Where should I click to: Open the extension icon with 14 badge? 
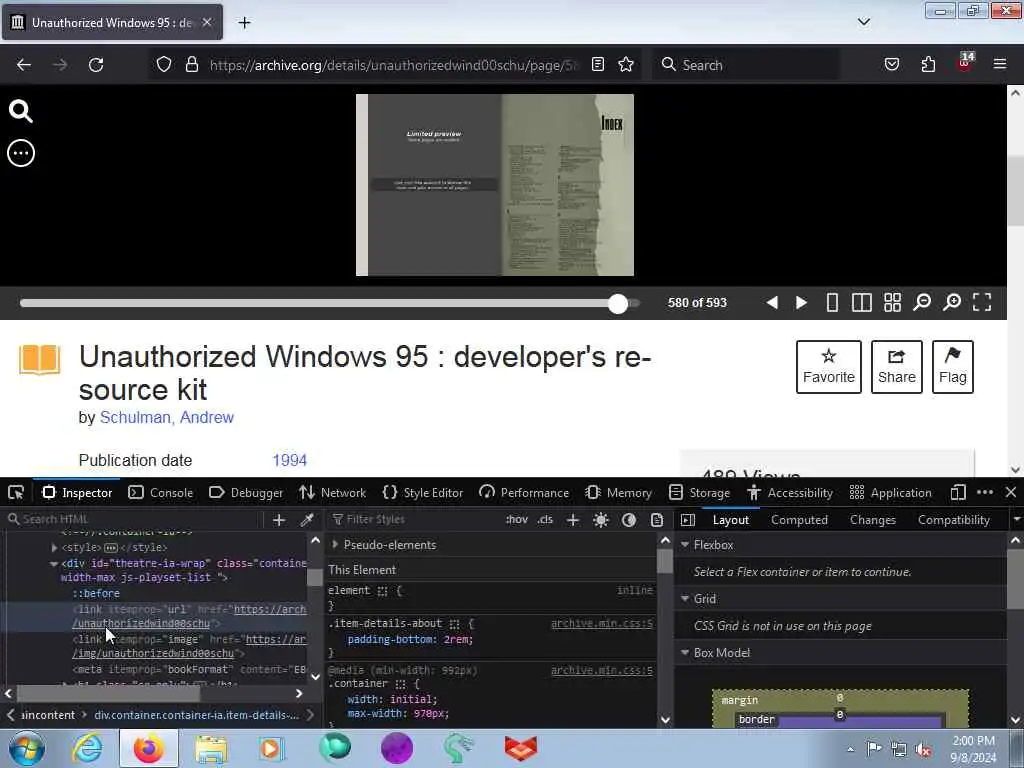tap(964, 63)
